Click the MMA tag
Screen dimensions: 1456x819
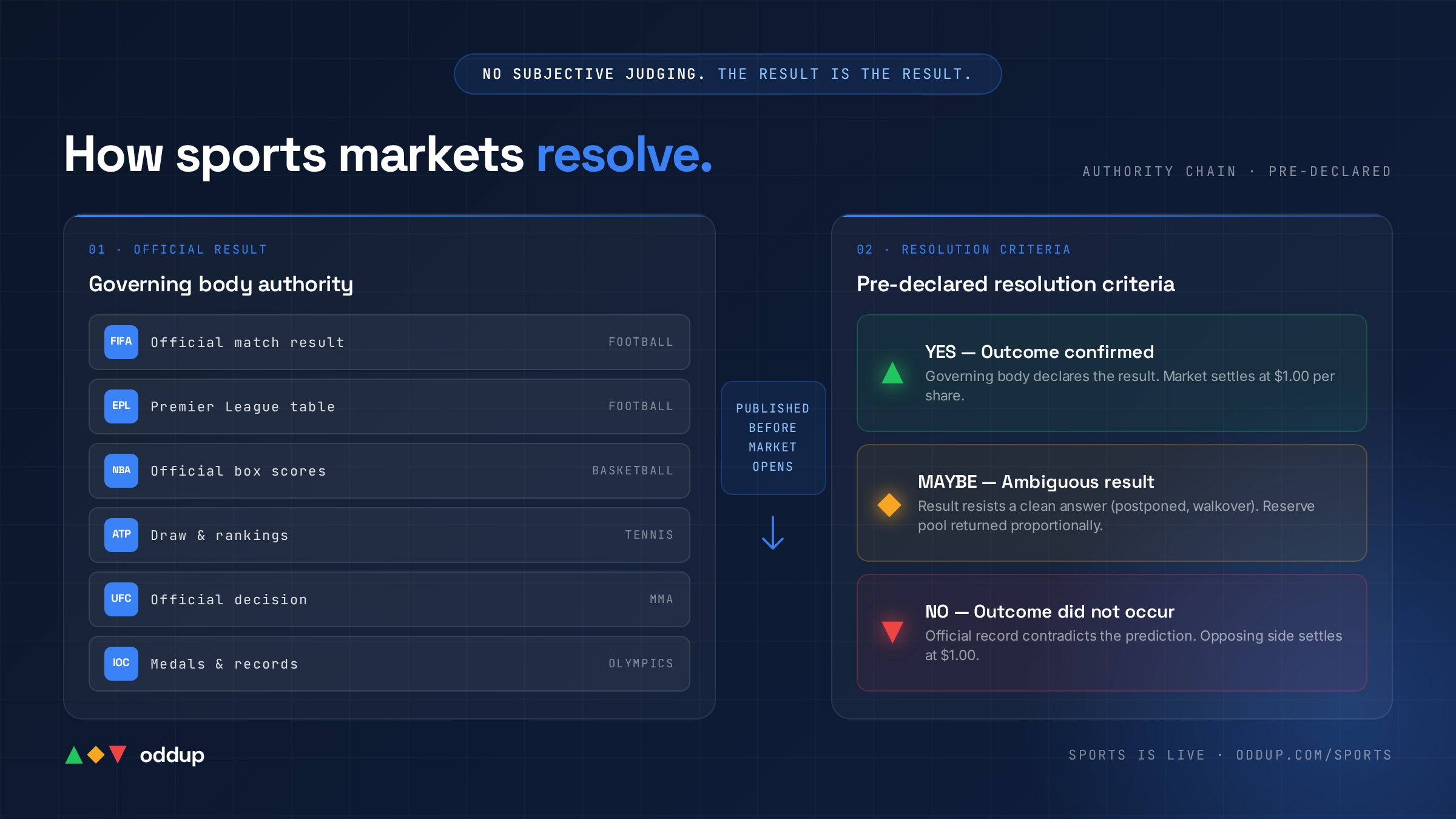click(661, 599)
